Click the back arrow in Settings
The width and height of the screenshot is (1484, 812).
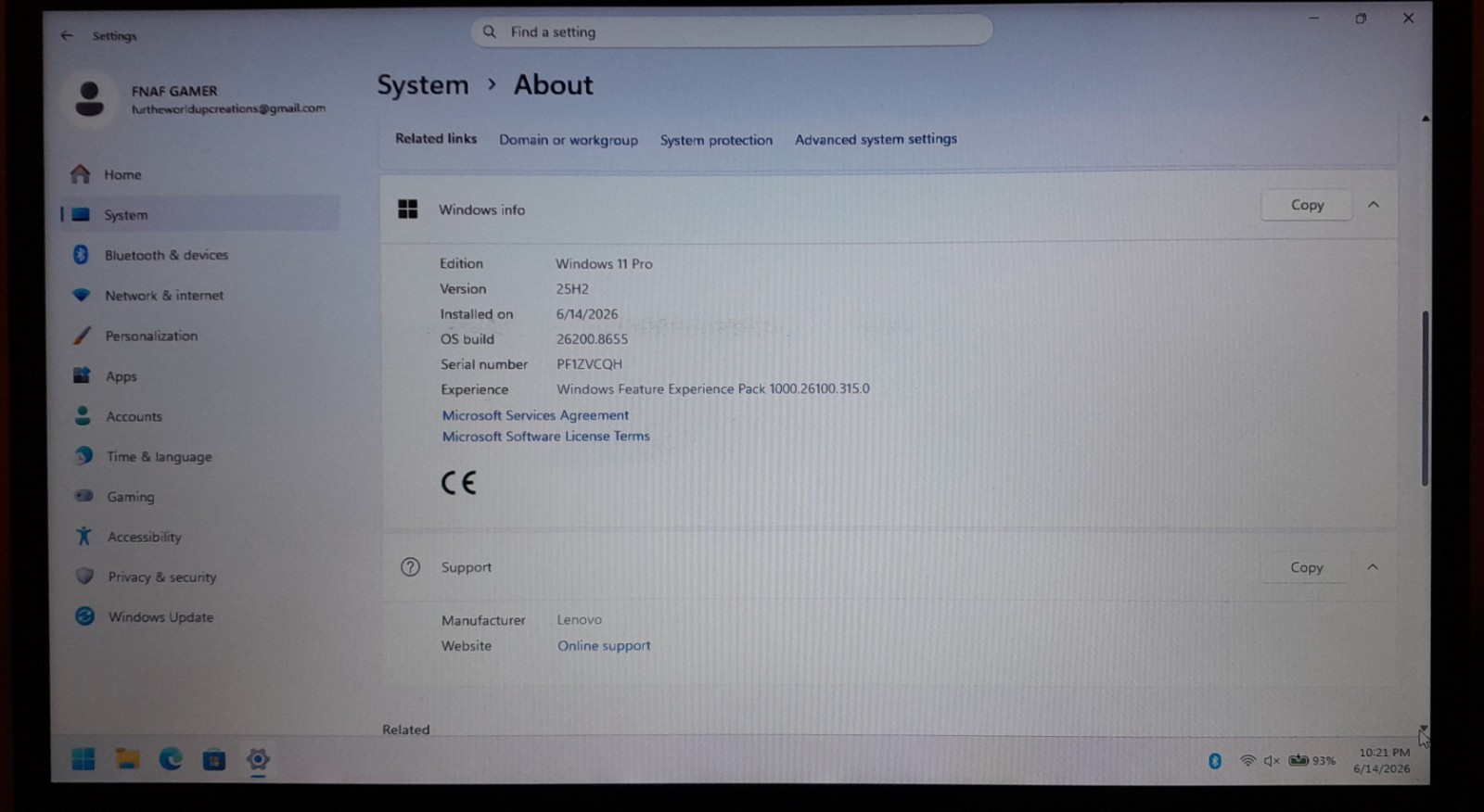click(66, 35)
